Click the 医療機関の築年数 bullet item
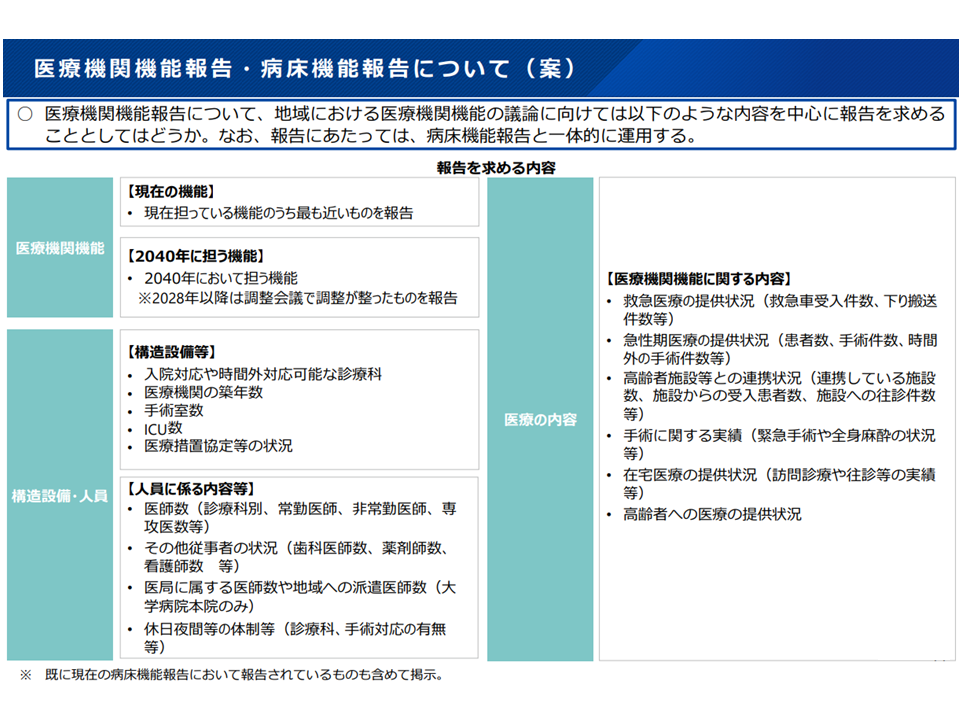 click(204, 392)
